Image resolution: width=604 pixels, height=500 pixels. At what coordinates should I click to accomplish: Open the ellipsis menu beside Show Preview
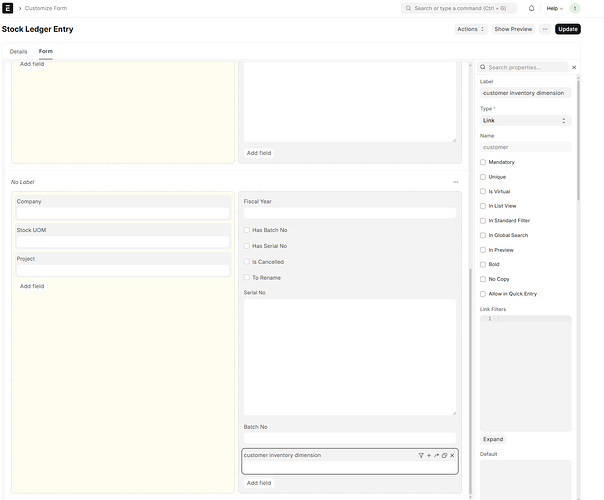[x=545, y=29]
